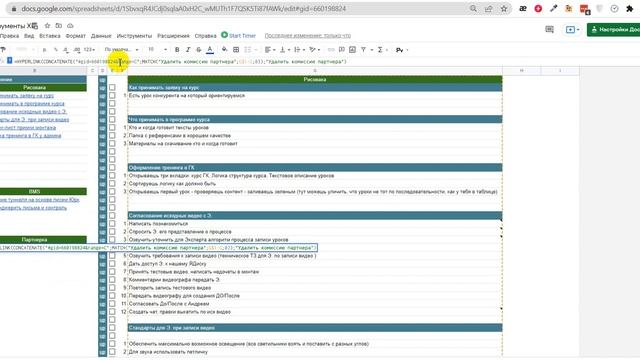Click the insert link icon
The width and height of the screenshot is (640, 360).
pyautogui.click(x=331, y=49)
